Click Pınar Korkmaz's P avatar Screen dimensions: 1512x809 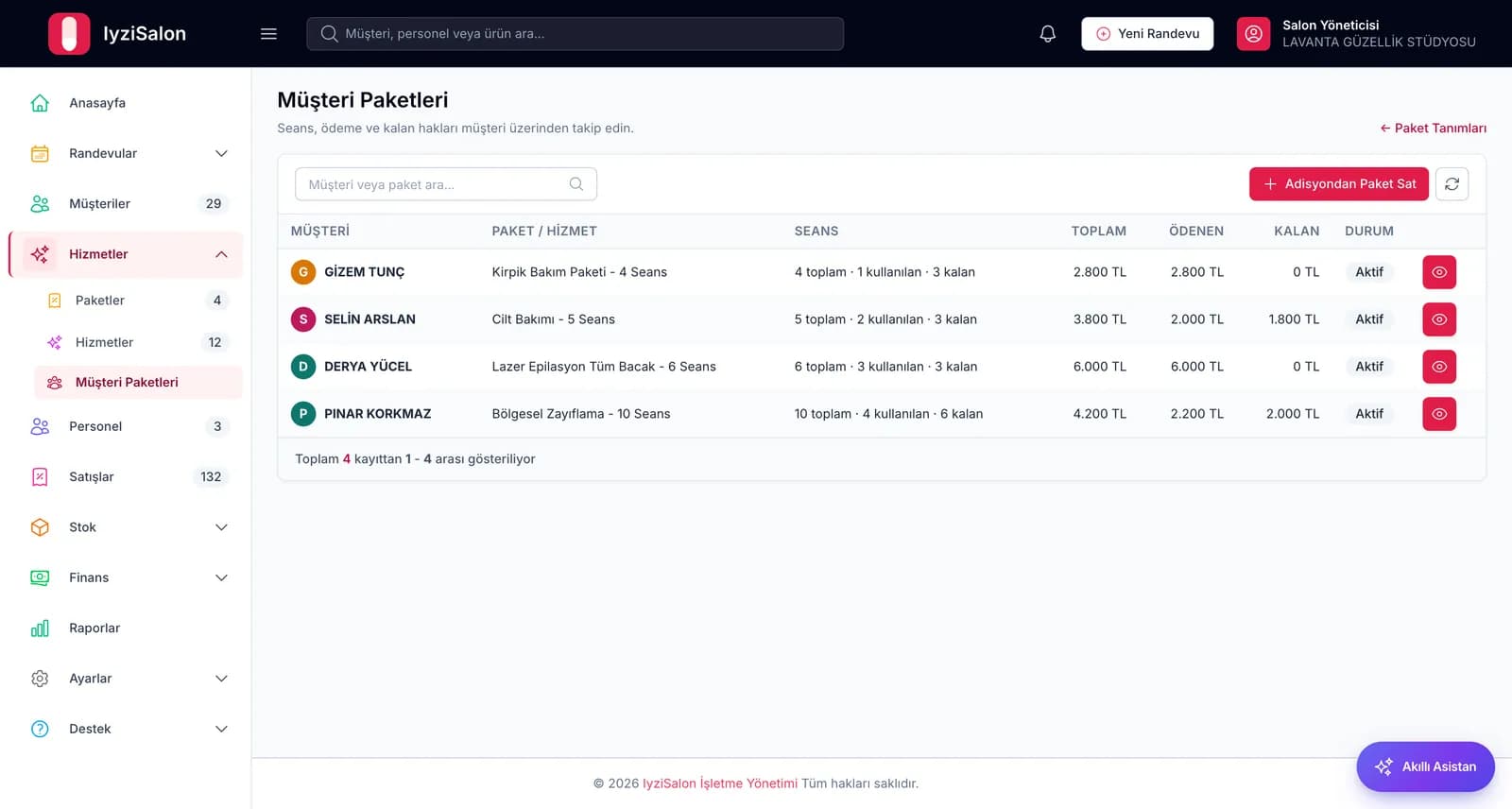(x=303, y=414)
